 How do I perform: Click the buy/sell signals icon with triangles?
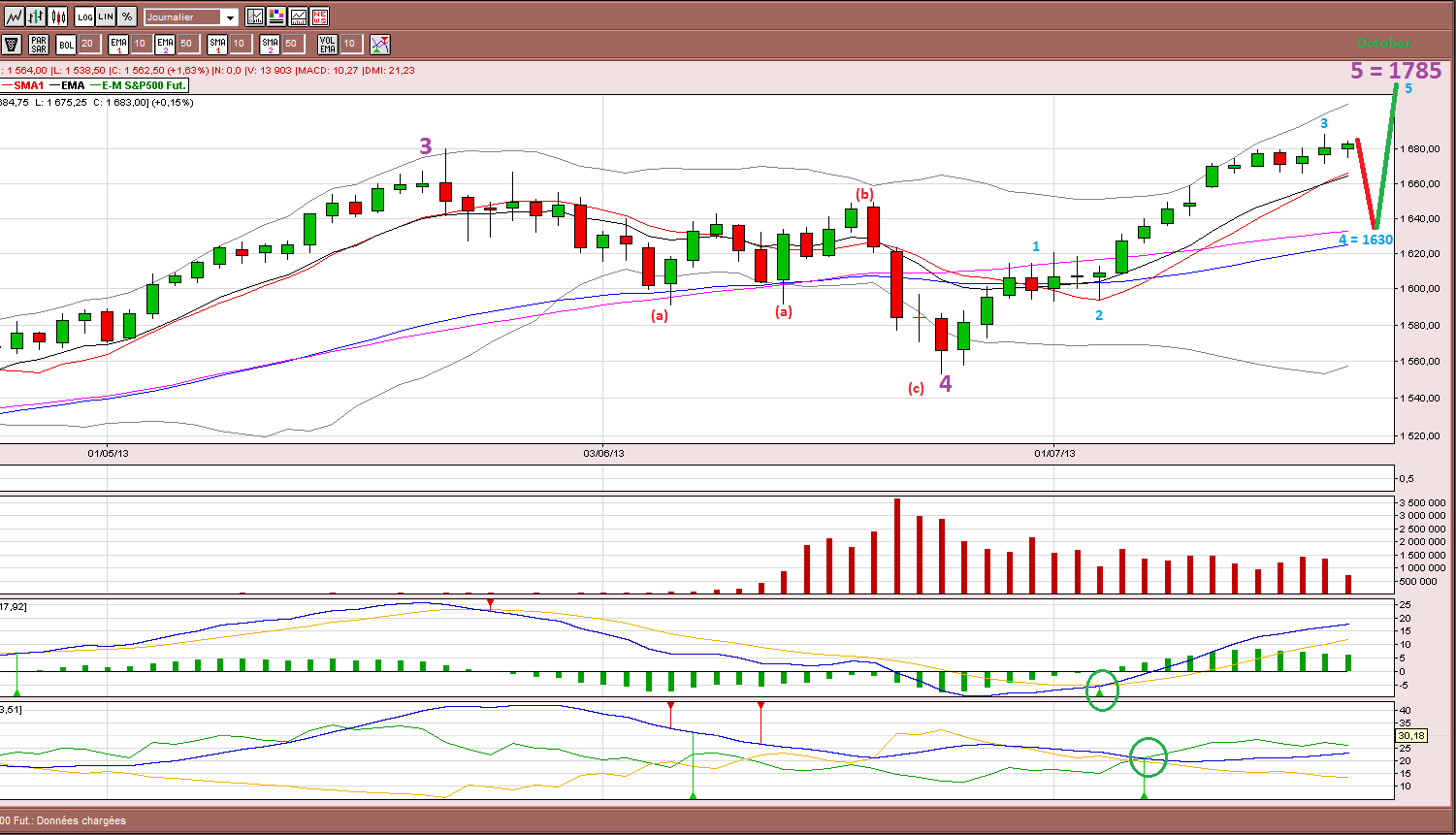coord(379,44)
